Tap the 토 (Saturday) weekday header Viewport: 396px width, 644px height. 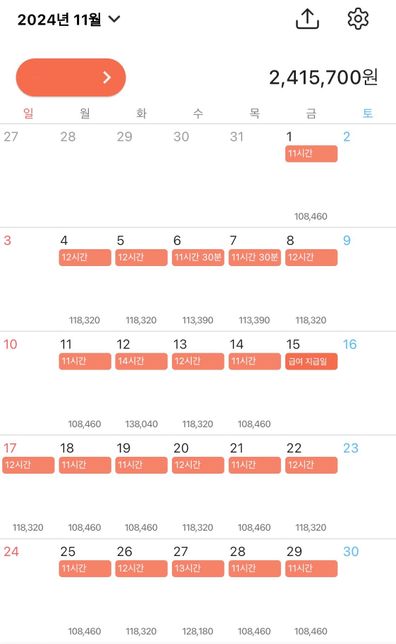[368, 113]
